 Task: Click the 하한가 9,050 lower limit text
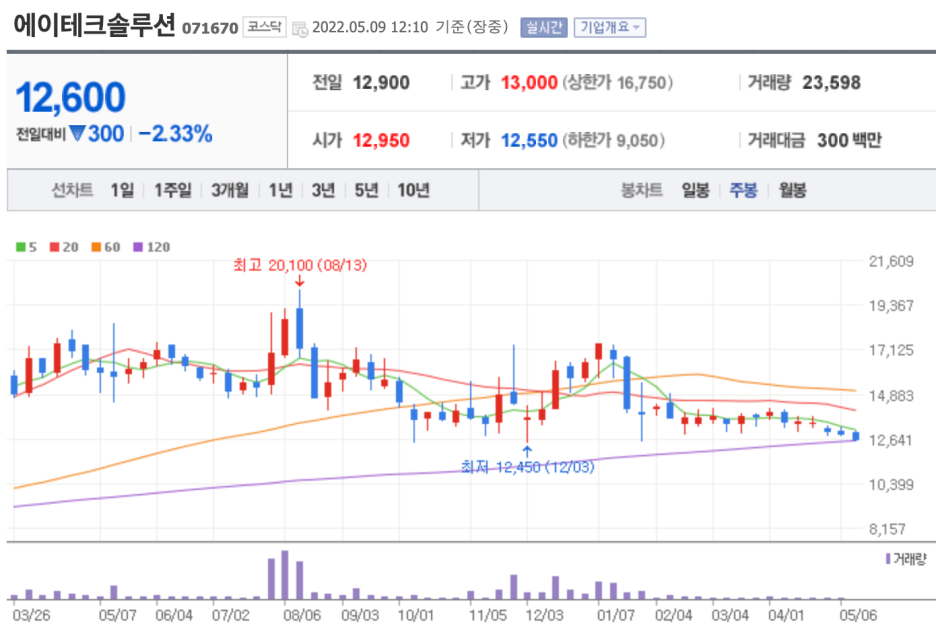(613, 140)
